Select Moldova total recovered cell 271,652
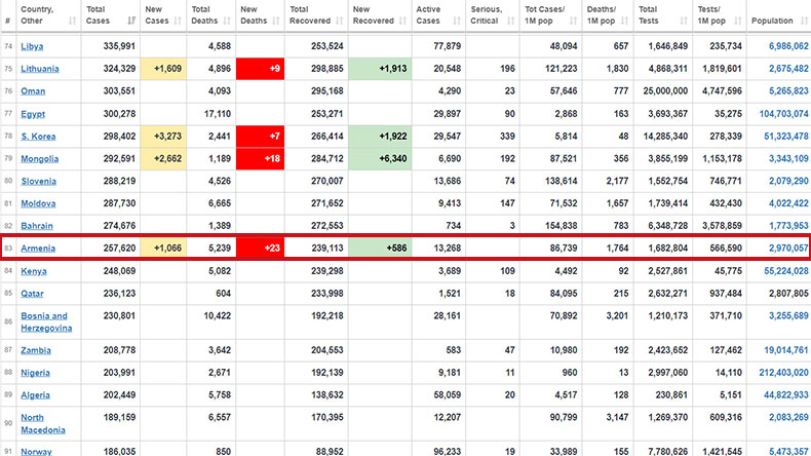811x456 pixels. pos(316,203)
